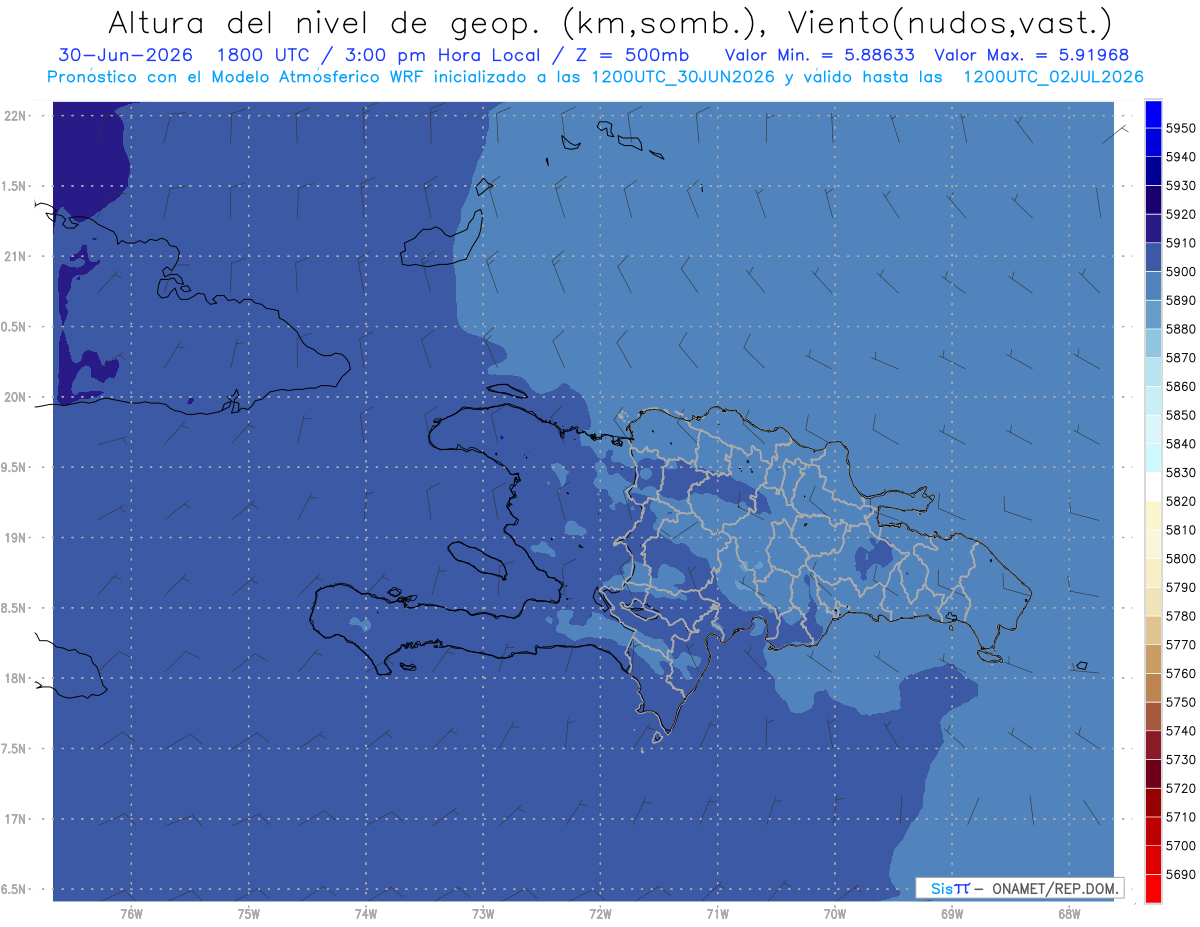Click the legend color band between 5730 and 5720
The image size is (1200, 927).
[1153, 774]
